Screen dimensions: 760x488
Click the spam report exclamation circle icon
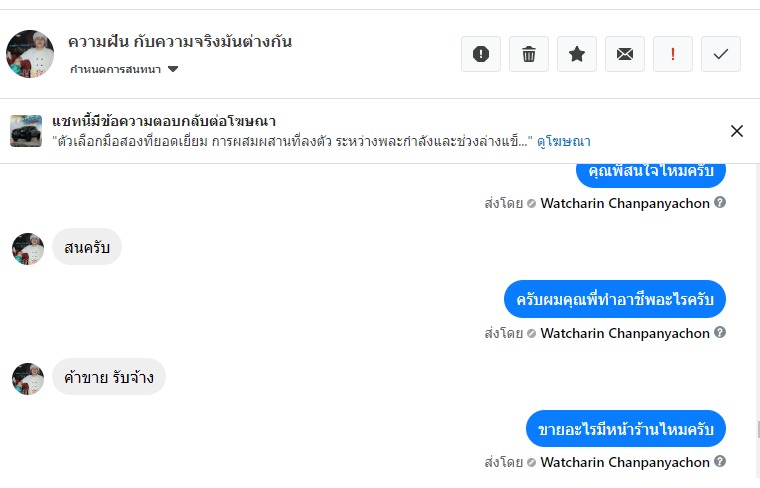point(481,54)
